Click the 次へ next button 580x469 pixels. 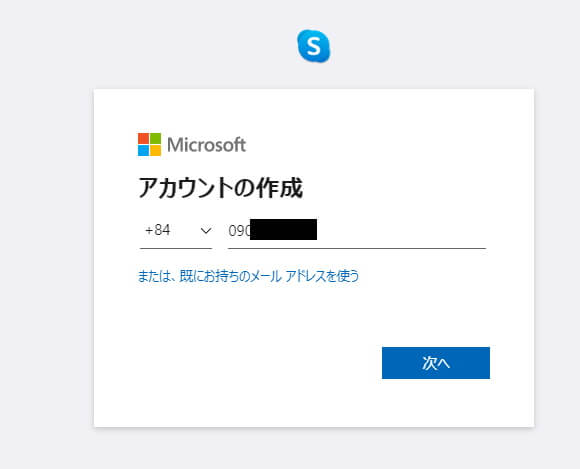coord(436,363)
